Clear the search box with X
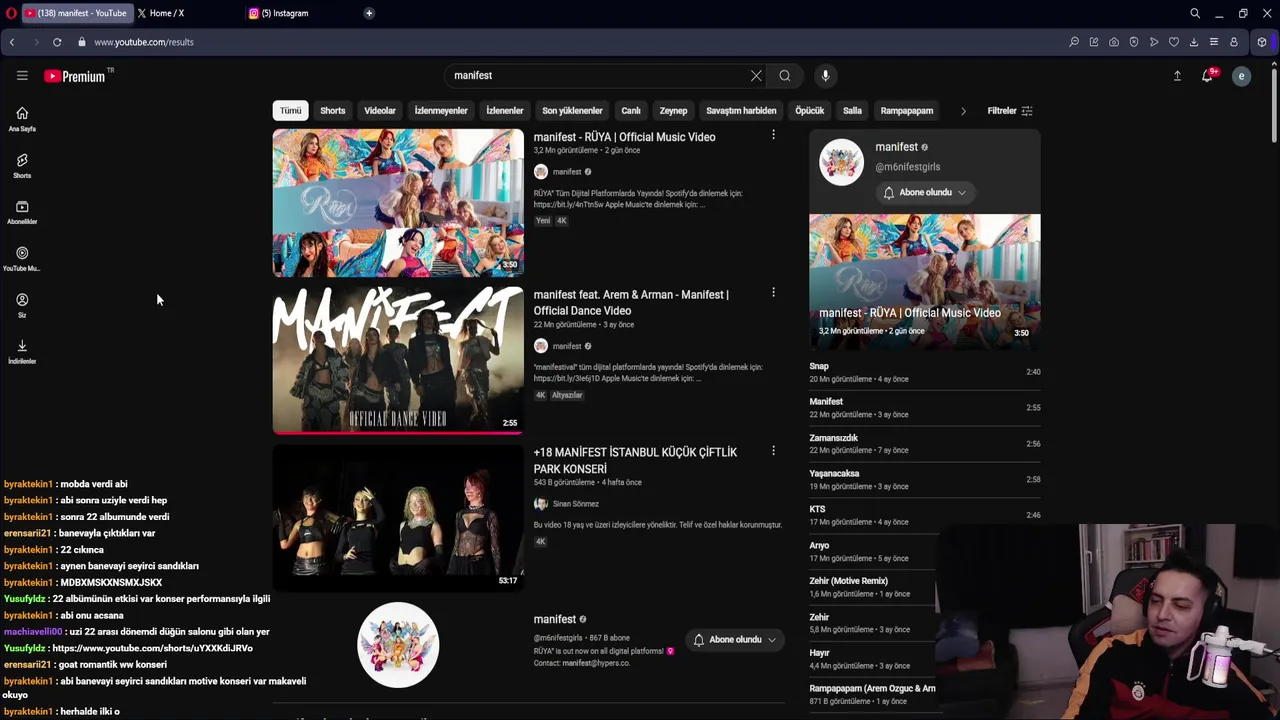 (756, 76)
